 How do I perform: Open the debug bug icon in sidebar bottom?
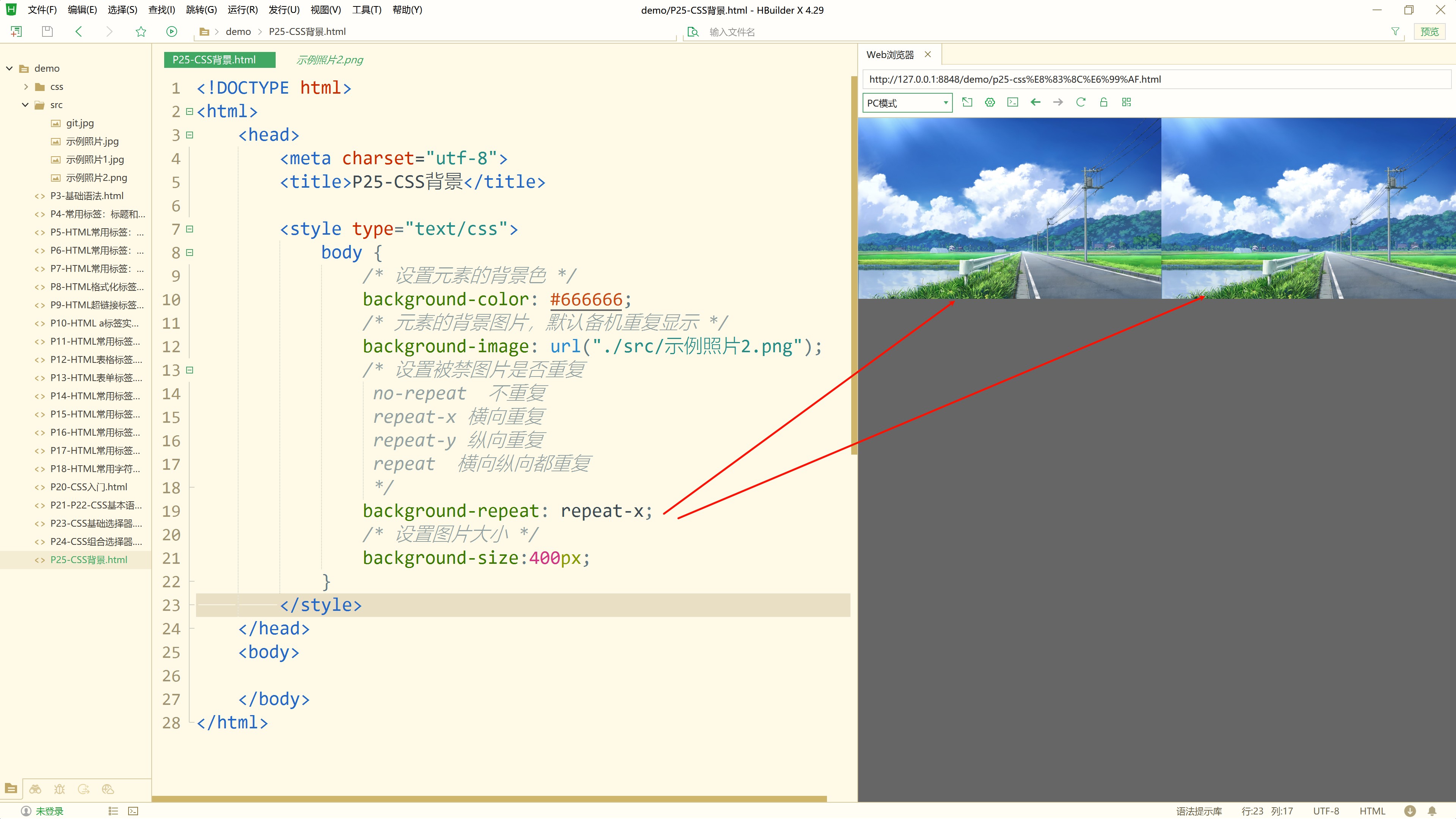(60, 789)
